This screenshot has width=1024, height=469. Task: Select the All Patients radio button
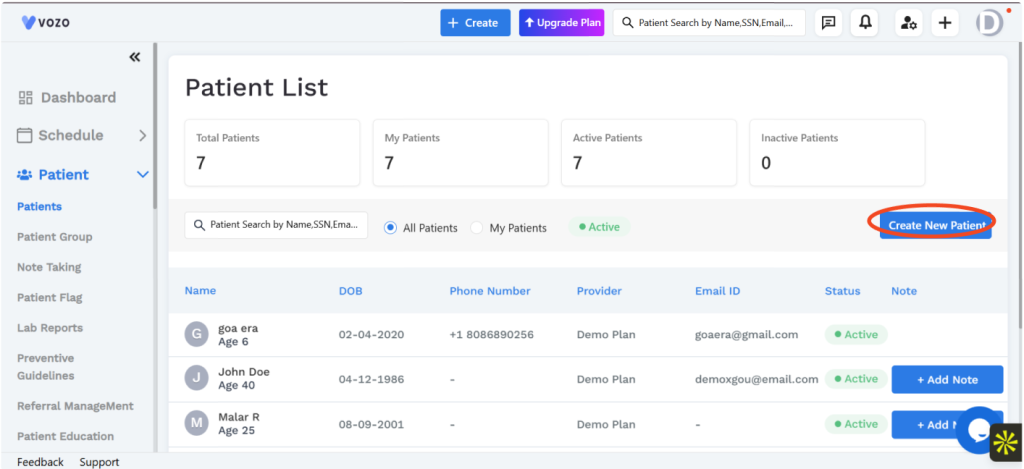tap(391, 227)
